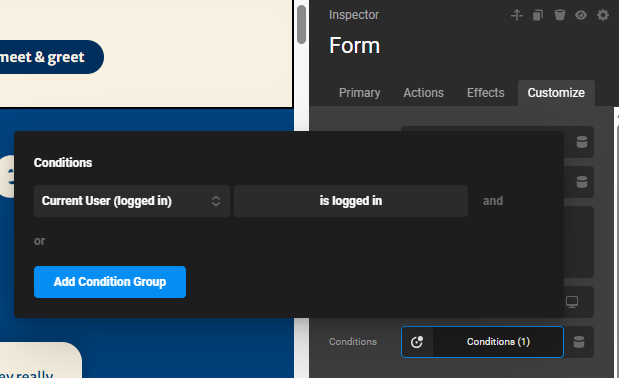Click the Conditions popup heading
619x378 pixels.
click(63, 163)
